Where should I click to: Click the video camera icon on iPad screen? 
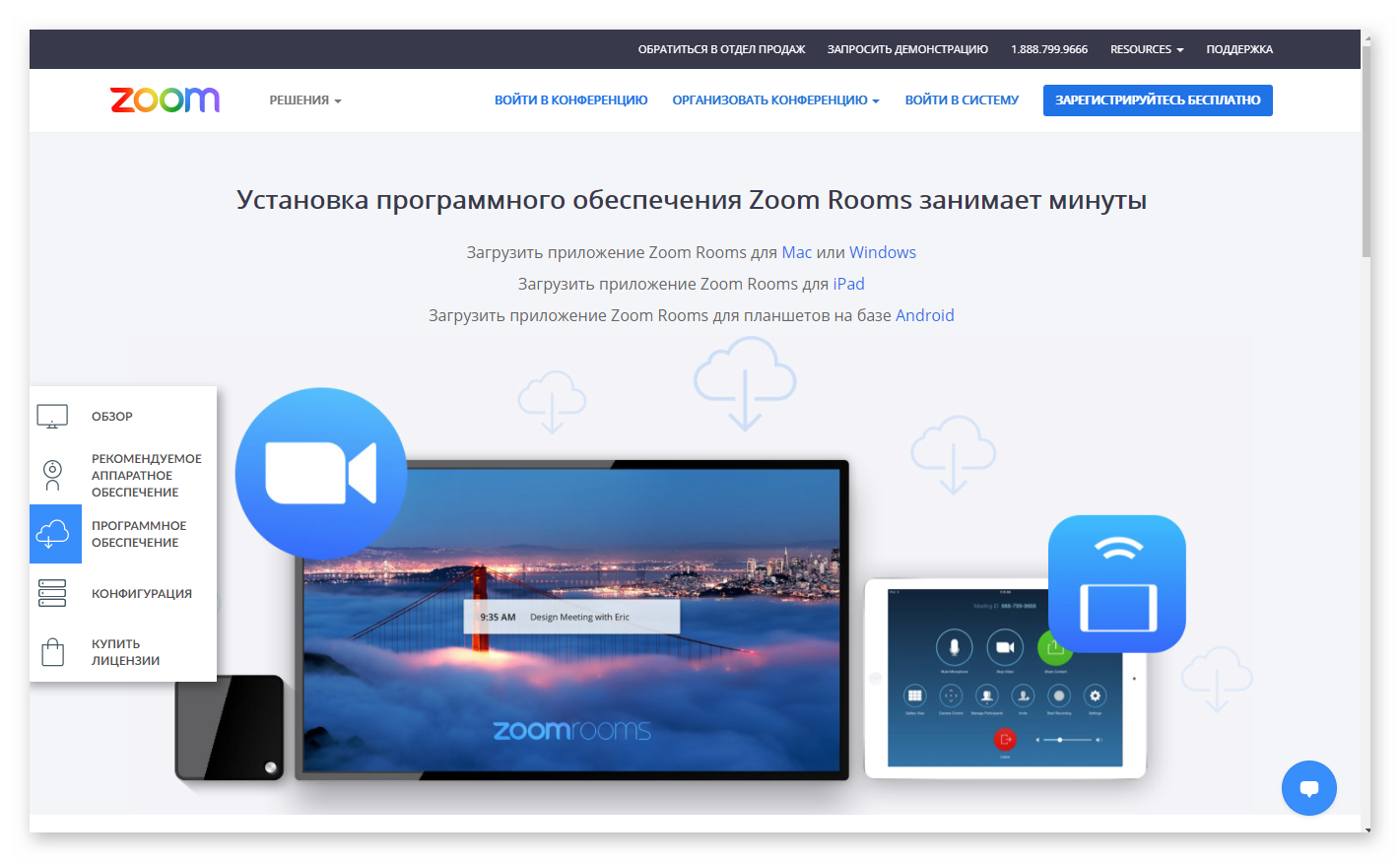coord(1005,647)
